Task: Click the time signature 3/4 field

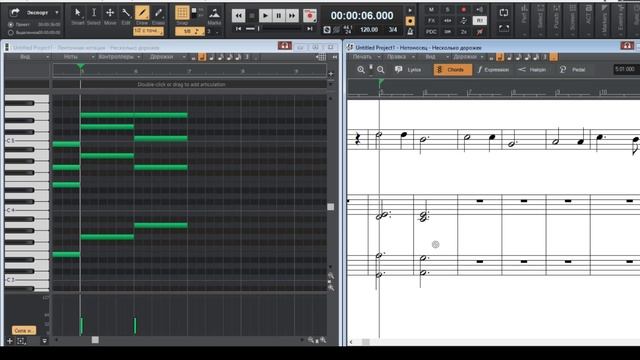Action: pos(393,30)
